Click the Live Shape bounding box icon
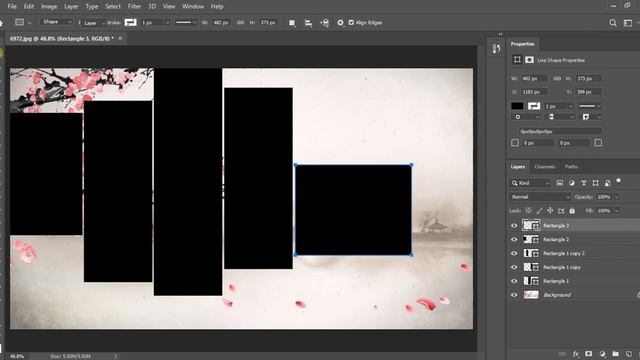 point(517,60)
